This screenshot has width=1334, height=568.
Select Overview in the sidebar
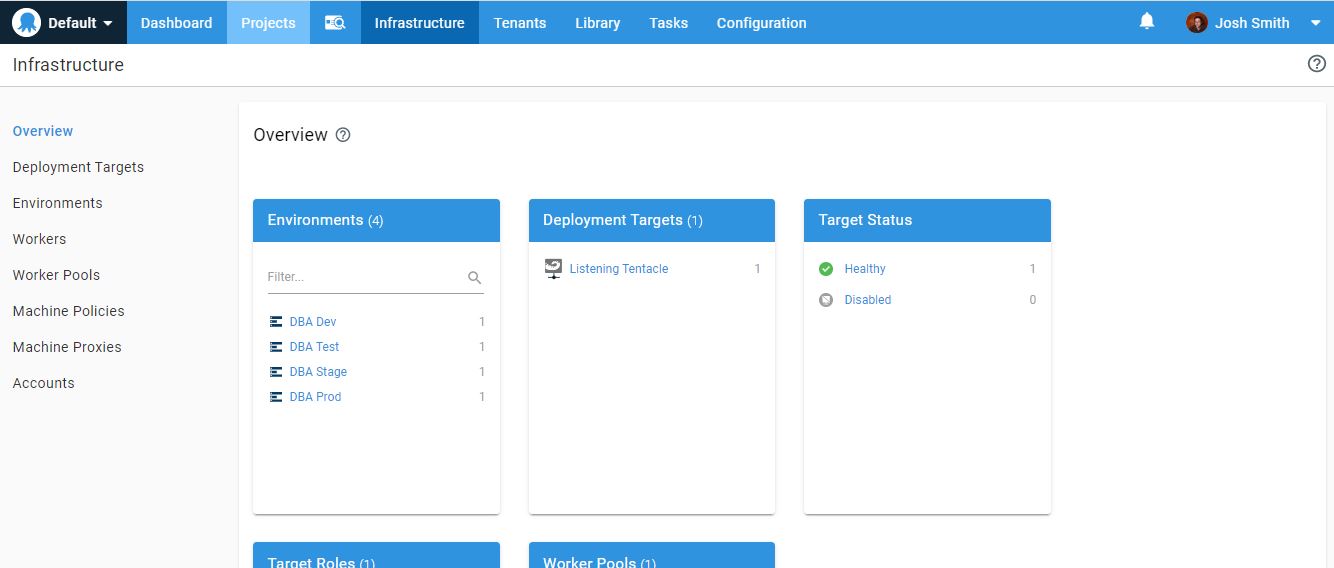[43, 131]
